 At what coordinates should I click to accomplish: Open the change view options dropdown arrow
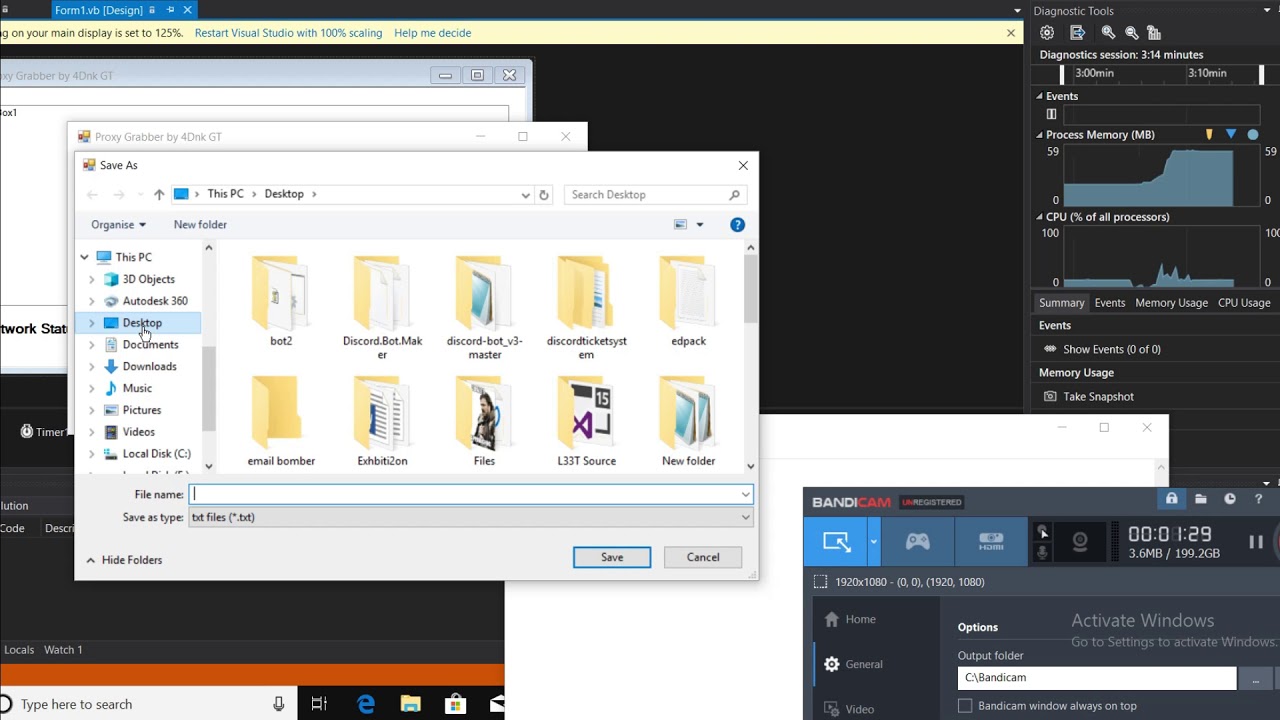pyautogui.click(x=700, y=225)
